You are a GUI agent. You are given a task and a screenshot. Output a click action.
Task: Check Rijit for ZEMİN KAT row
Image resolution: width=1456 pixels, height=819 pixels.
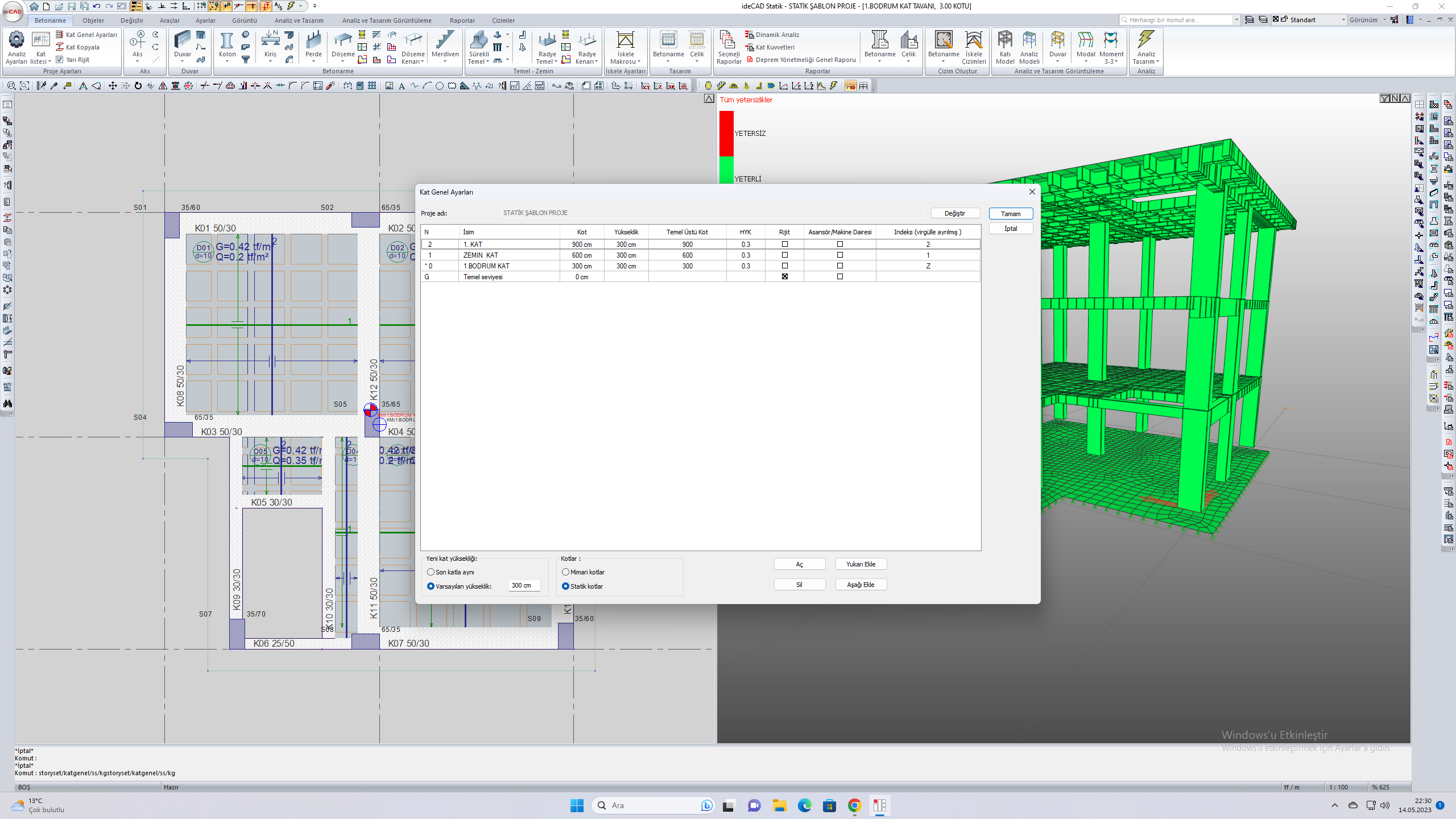(784, 255)
